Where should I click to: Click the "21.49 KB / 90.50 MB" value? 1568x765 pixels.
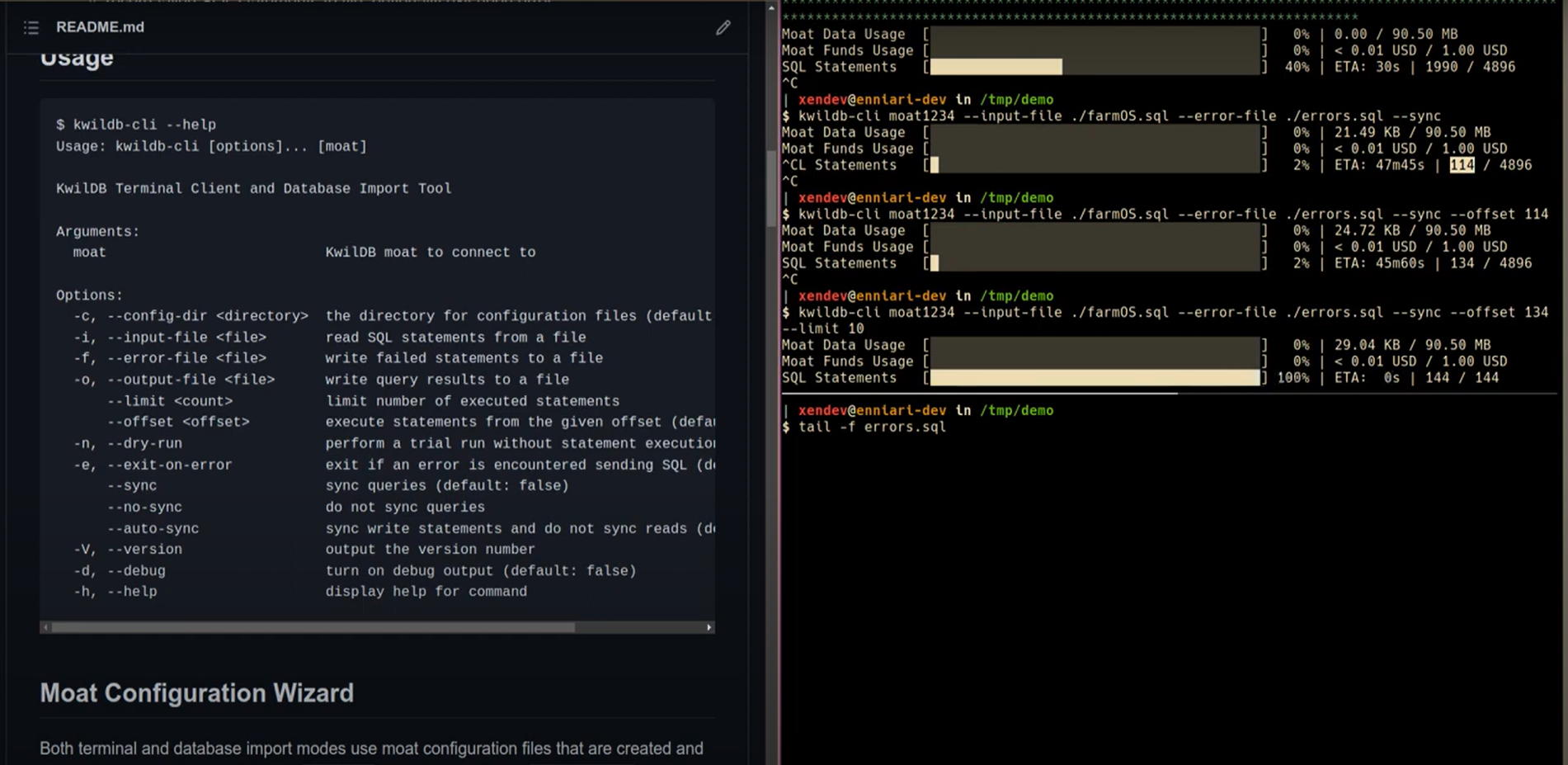click(1412, 132)
